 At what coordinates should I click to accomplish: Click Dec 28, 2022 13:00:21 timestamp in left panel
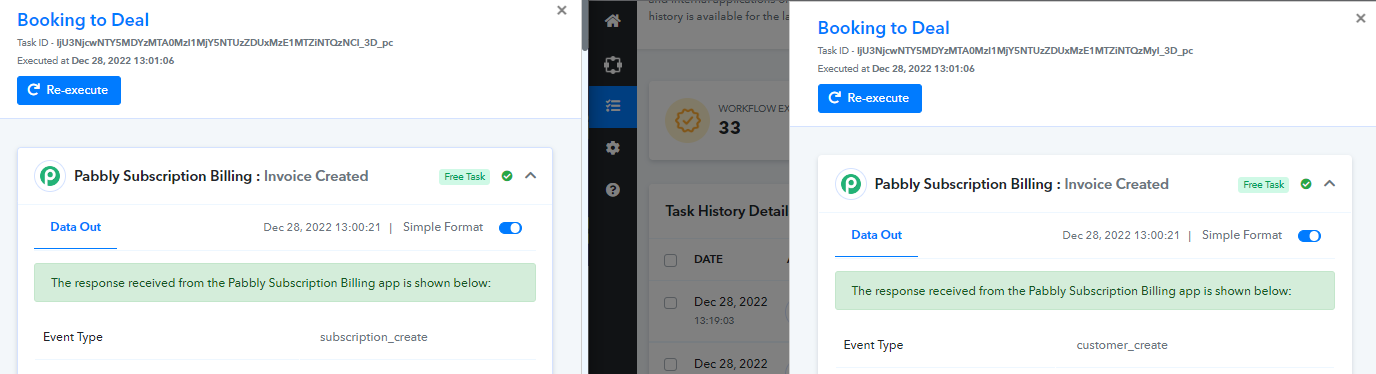click(322, 228)
